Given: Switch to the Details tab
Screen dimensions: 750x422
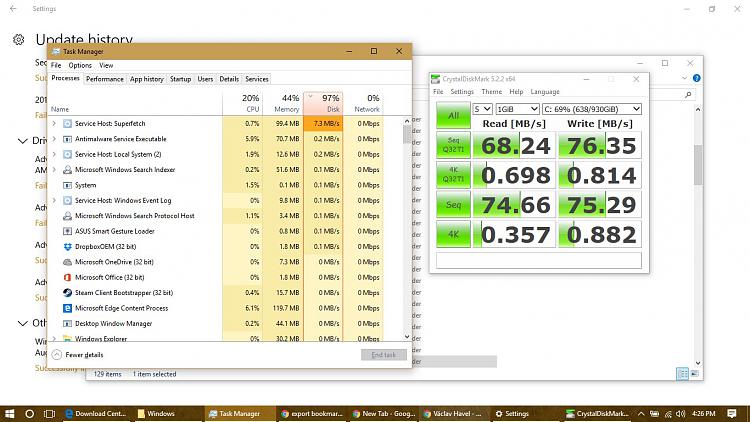Looking at the screenshot, I should point(229,79).
